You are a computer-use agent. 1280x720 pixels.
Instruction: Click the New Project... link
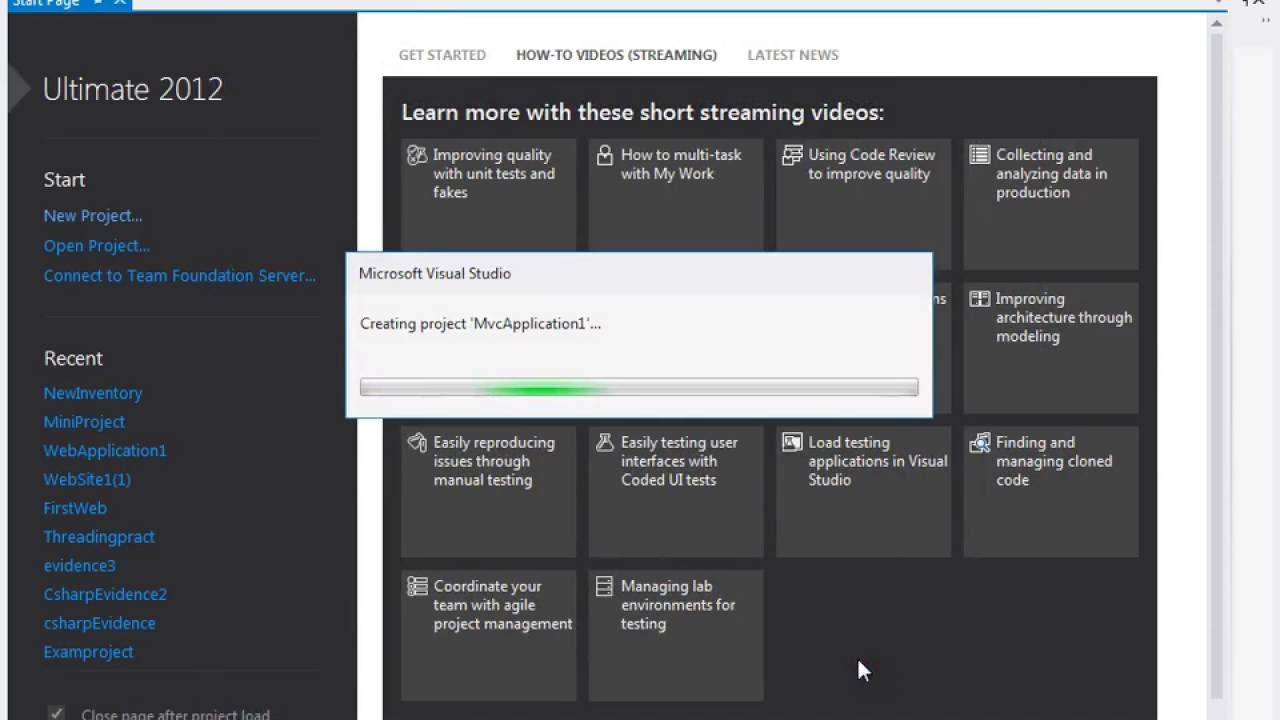click(x=93, y=216)
